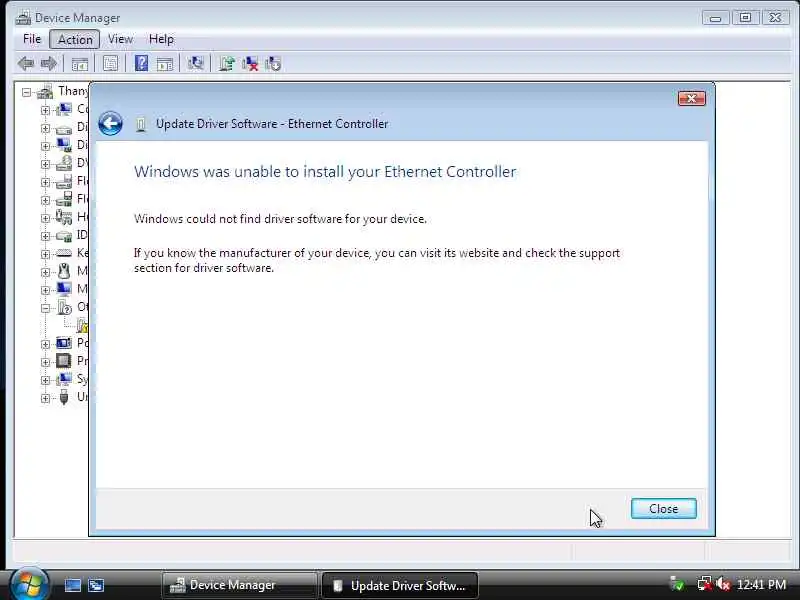Click 'Windows was unable to install' heading text
This screenshot has width=800, height=600.
(x=325, y=172)
